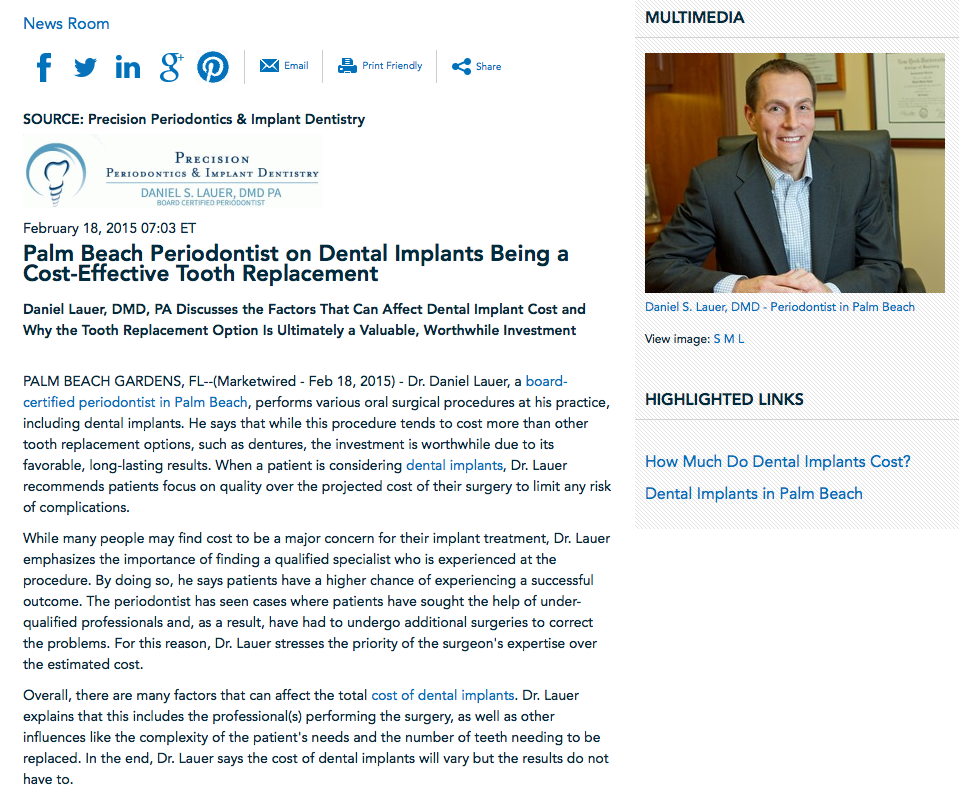Open the Share text link
962x797 pixels.
pyautogui.click(x=488, y=66)
